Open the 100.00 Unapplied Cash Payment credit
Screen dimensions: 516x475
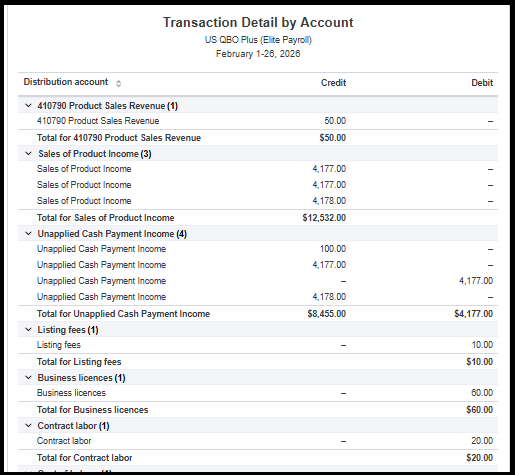pyautogui.click(x=333, y=249)
